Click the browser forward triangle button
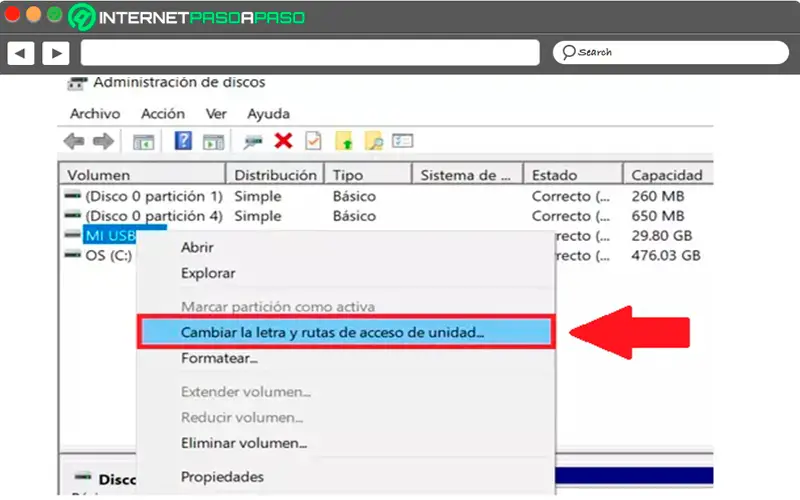Image resolution: width=800 pixels, height=500 pixels. pos(56,53)
